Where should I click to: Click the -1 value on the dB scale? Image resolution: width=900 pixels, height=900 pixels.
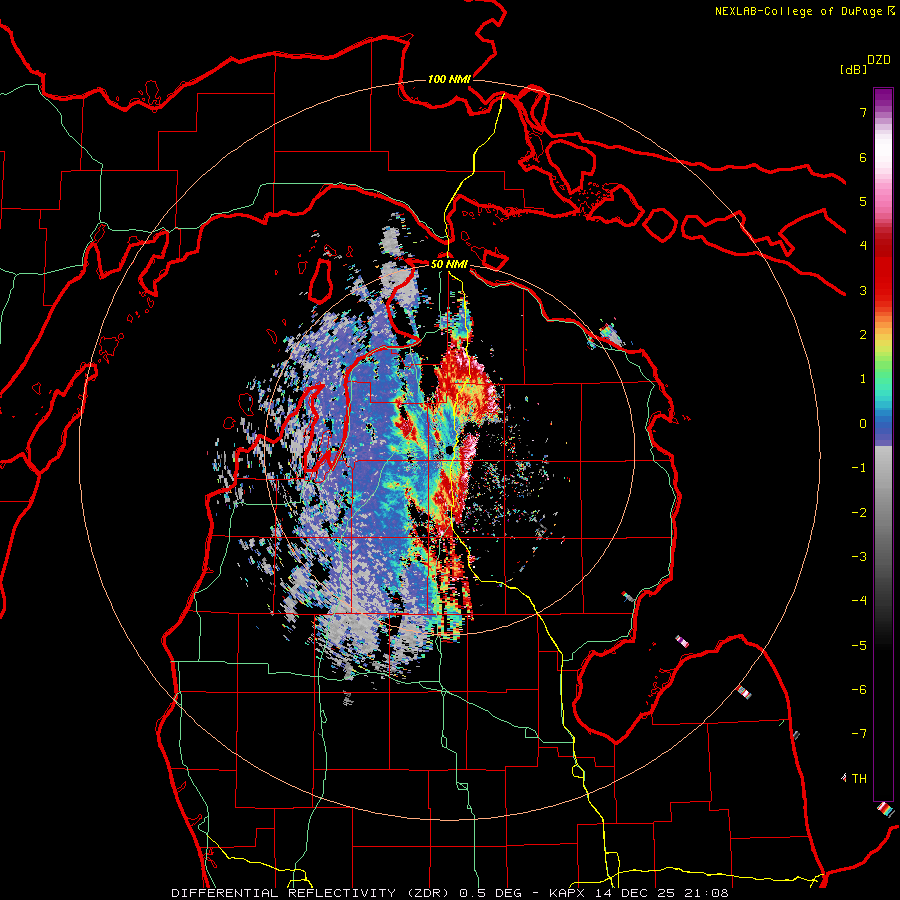(x=859, y=468)
